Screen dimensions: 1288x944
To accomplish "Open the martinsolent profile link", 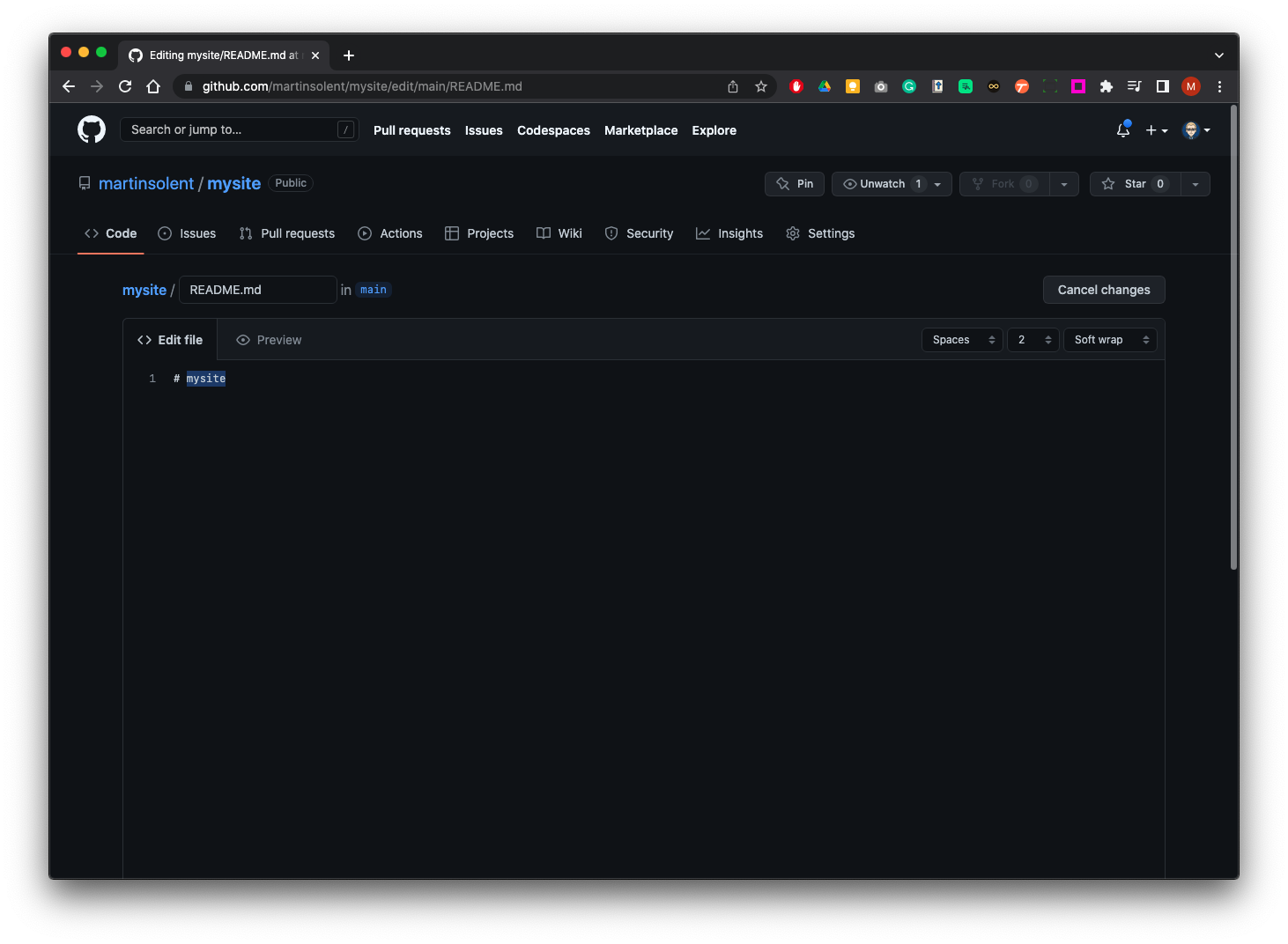I will coord(146,183).
